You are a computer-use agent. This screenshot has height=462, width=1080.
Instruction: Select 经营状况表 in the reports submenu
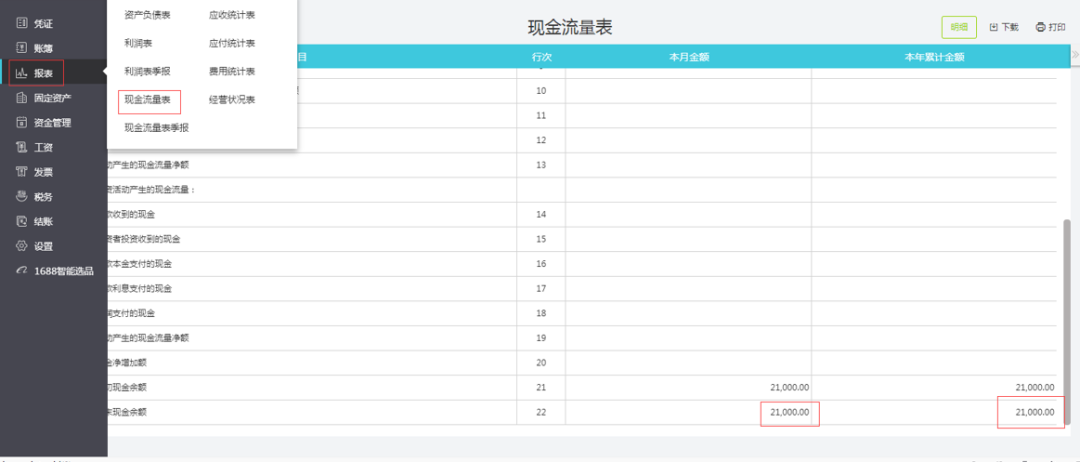click(232, 100)
